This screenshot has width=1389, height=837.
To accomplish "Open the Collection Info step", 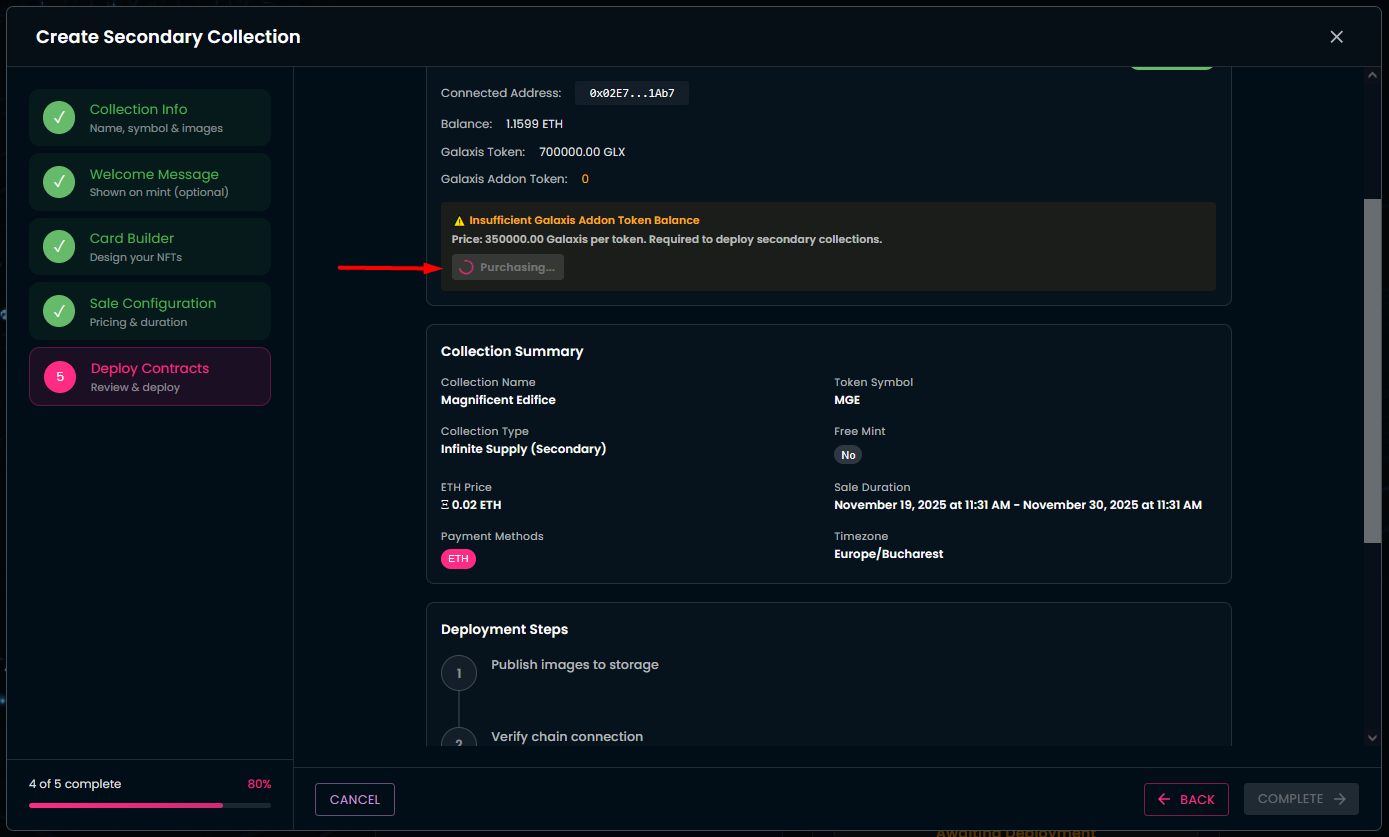I will tap(150, 118).
